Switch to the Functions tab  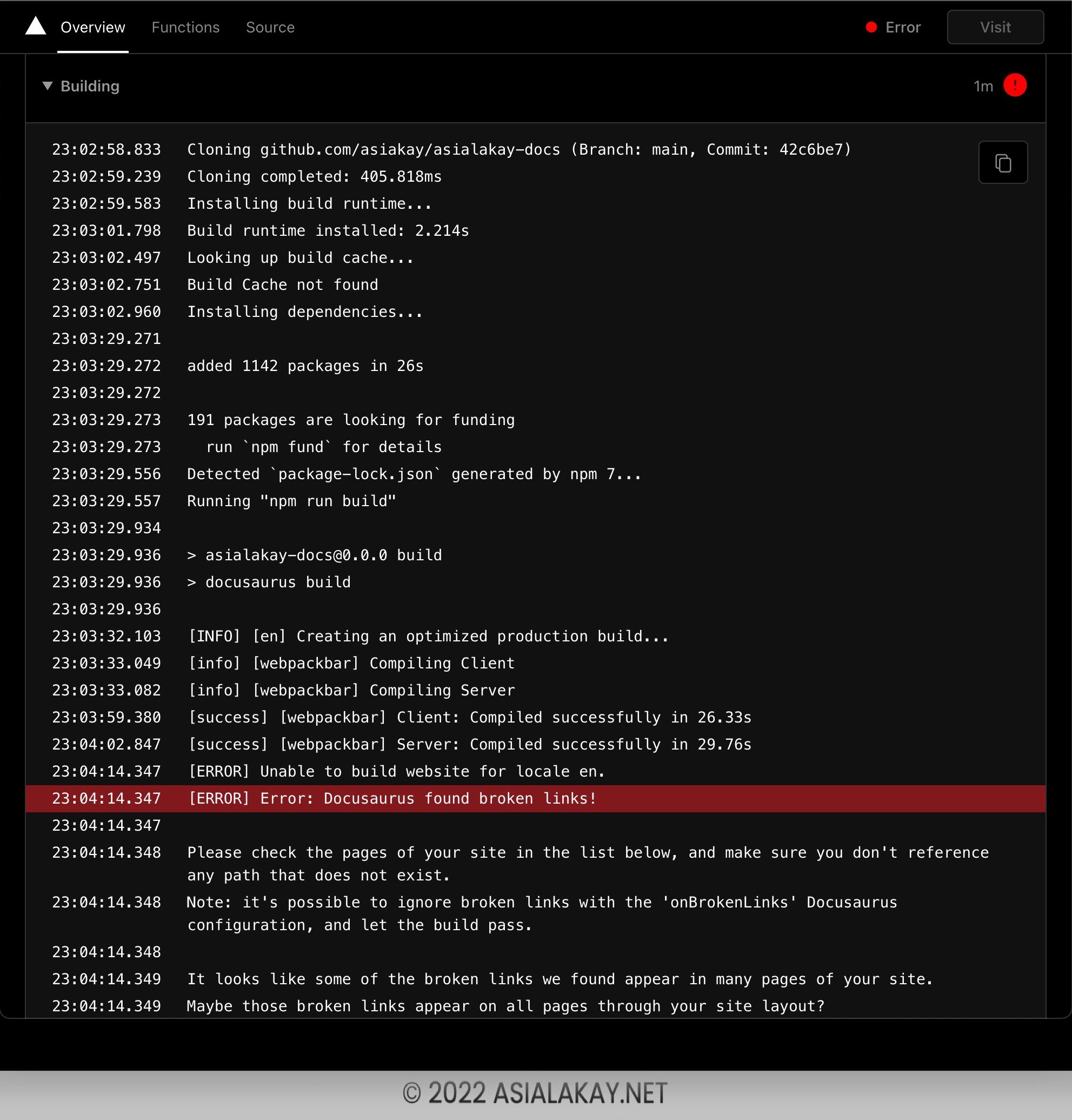pos(185,28)
